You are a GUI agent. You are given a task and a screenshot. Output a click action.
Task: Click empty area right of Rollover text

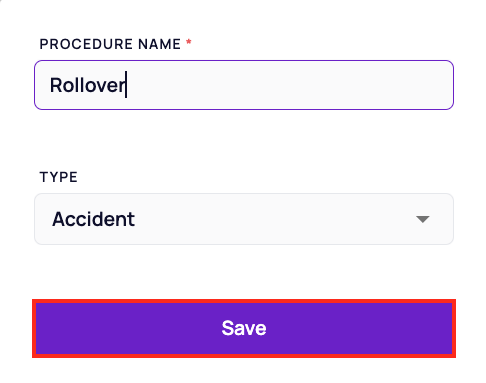(287, 85)
